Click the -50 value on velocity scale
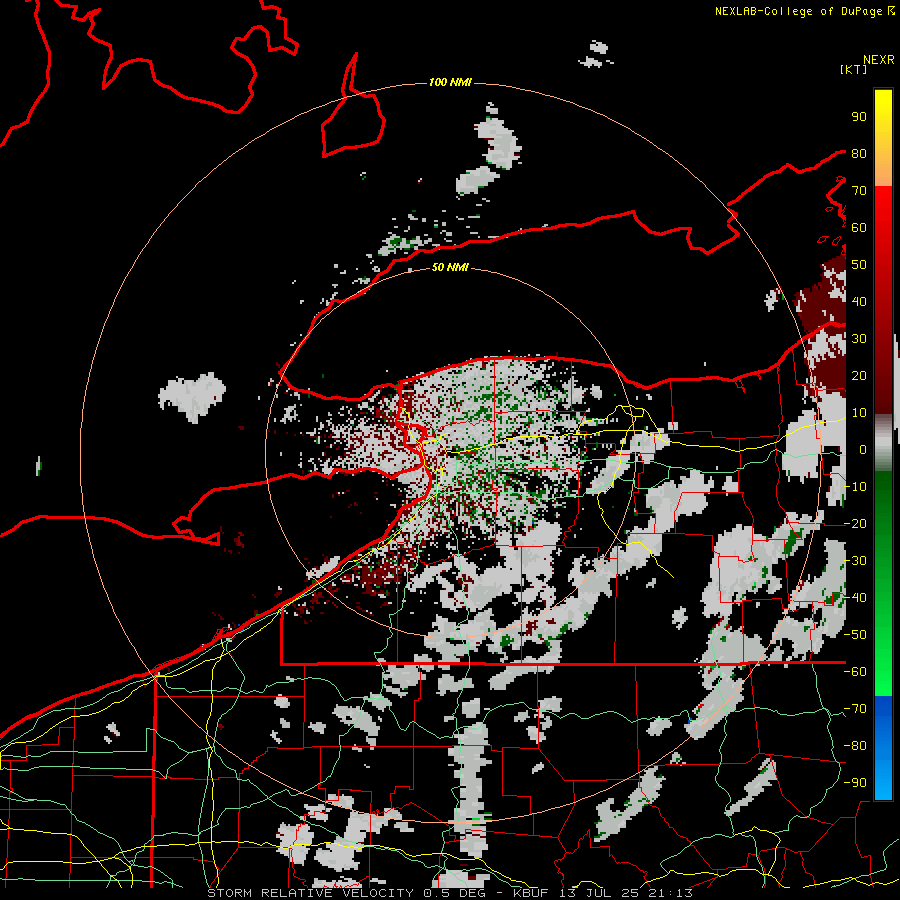Screen dimensions: 900x900 coord(855,635)
